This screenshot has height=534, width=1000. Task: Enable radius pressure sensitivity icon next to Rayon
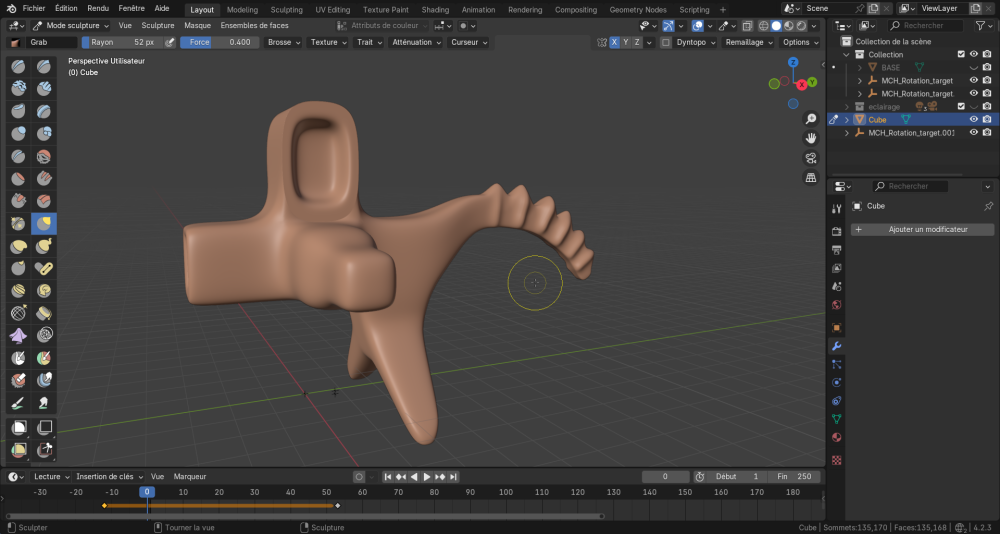pos(170,43)
